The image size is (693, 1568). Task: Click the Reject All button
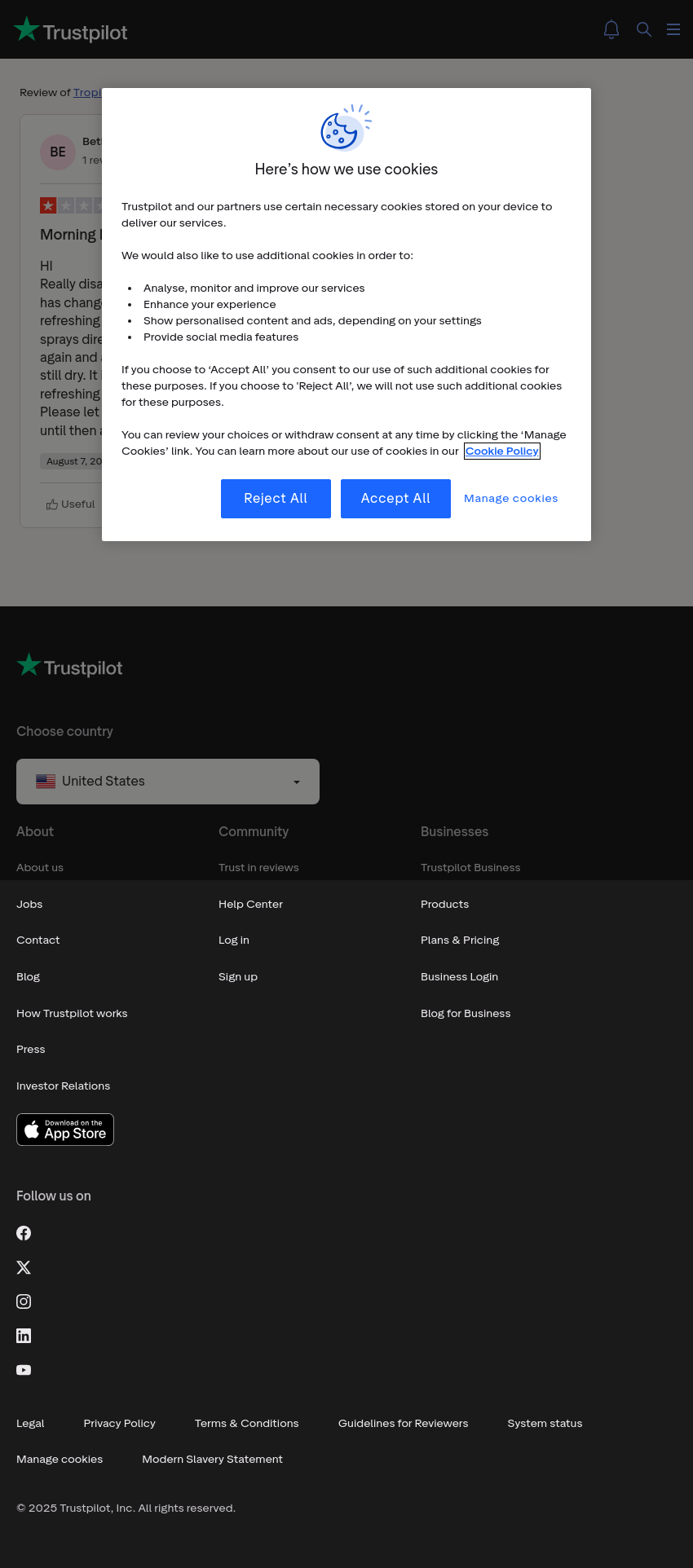point(276,499)
